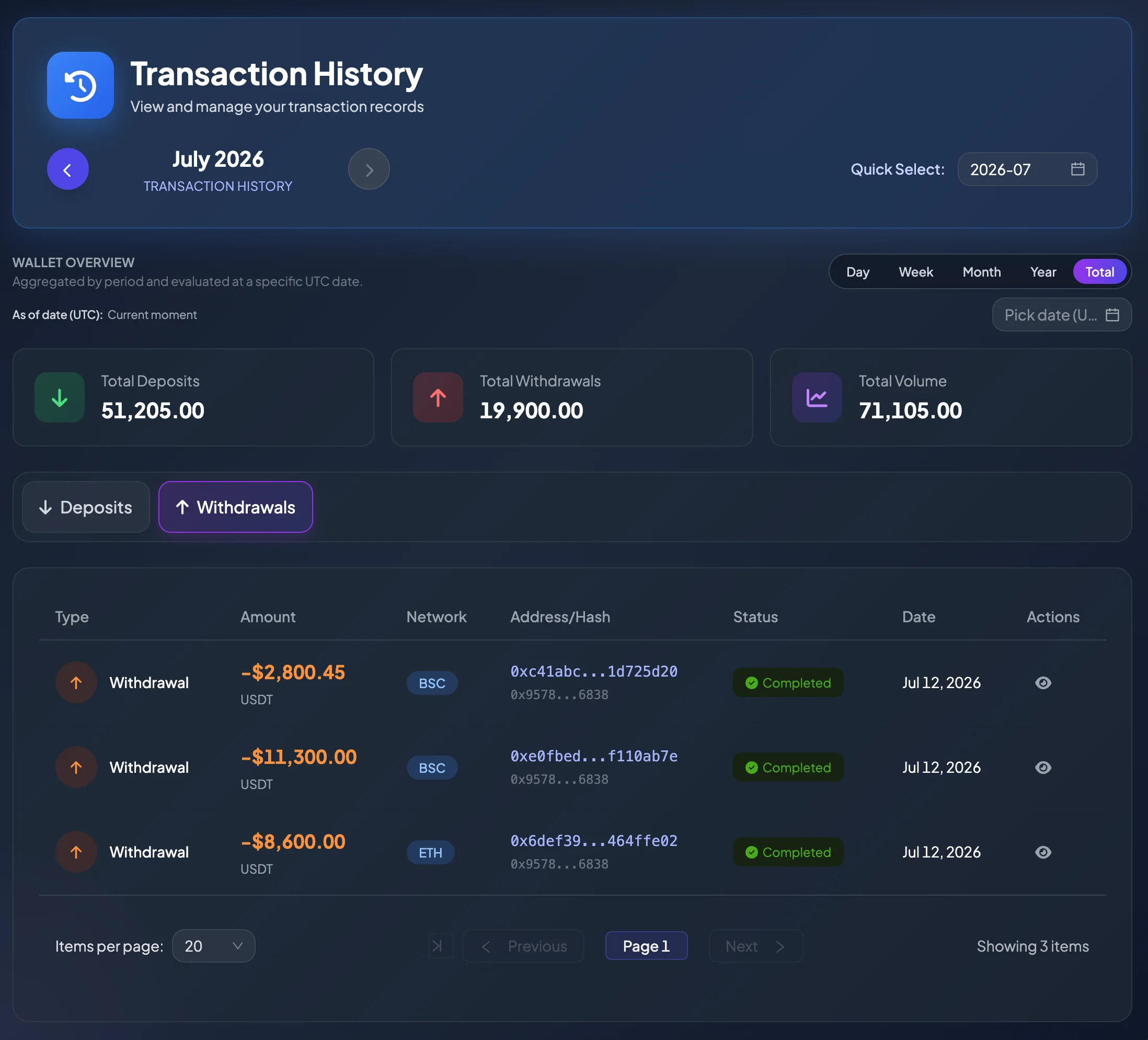Screen dimensions: 1148x1040
Task: Click BSC network badge on -$2,800.45 row
Action: pos(432,683)
